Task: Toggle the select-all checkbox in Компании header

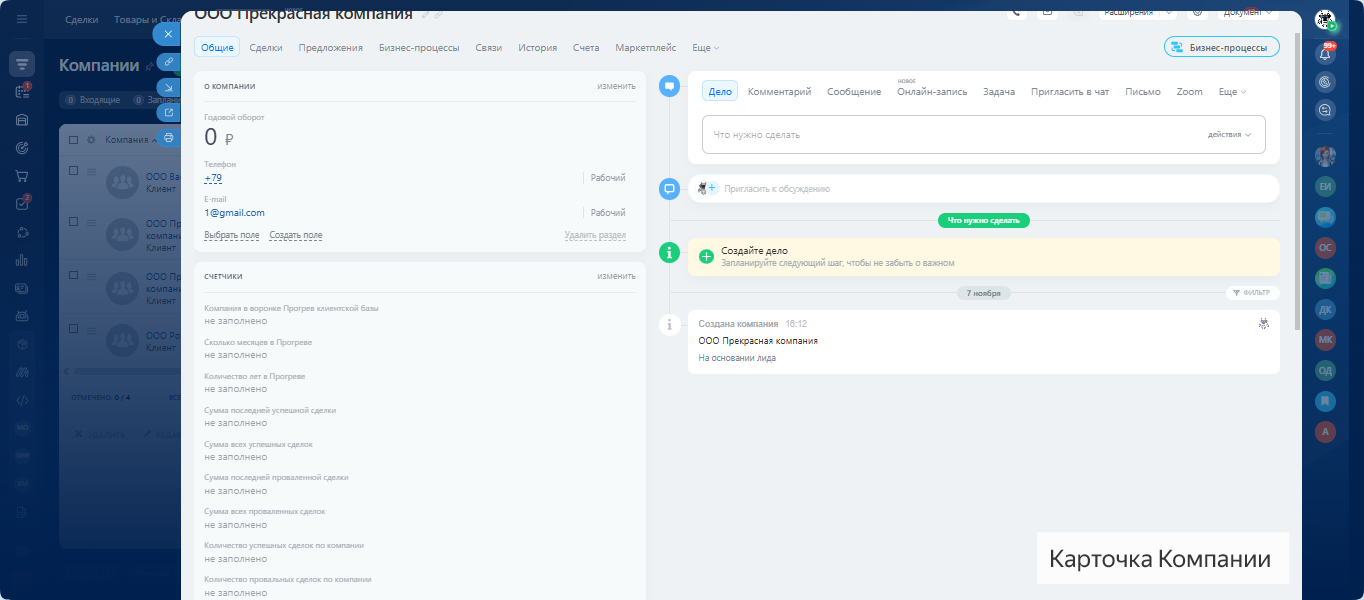Action: pos(74,140)
